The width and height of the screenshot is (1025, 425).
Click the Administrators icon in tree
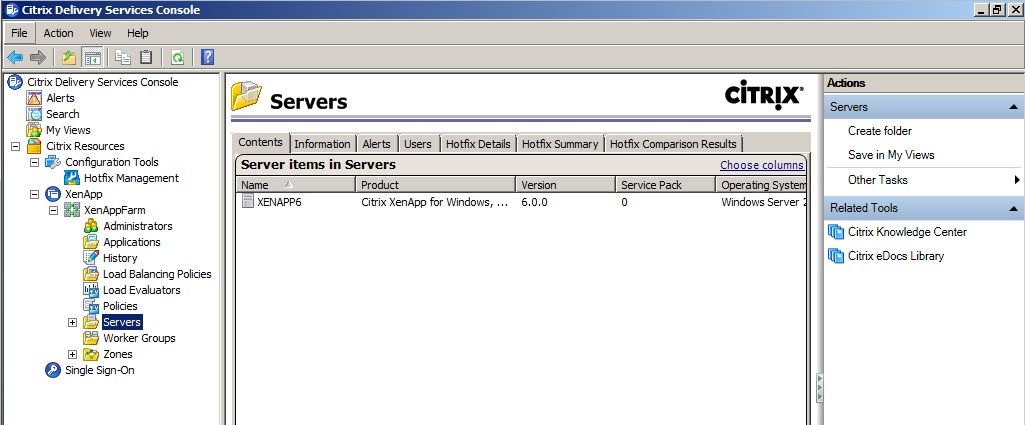click(91, 226)
